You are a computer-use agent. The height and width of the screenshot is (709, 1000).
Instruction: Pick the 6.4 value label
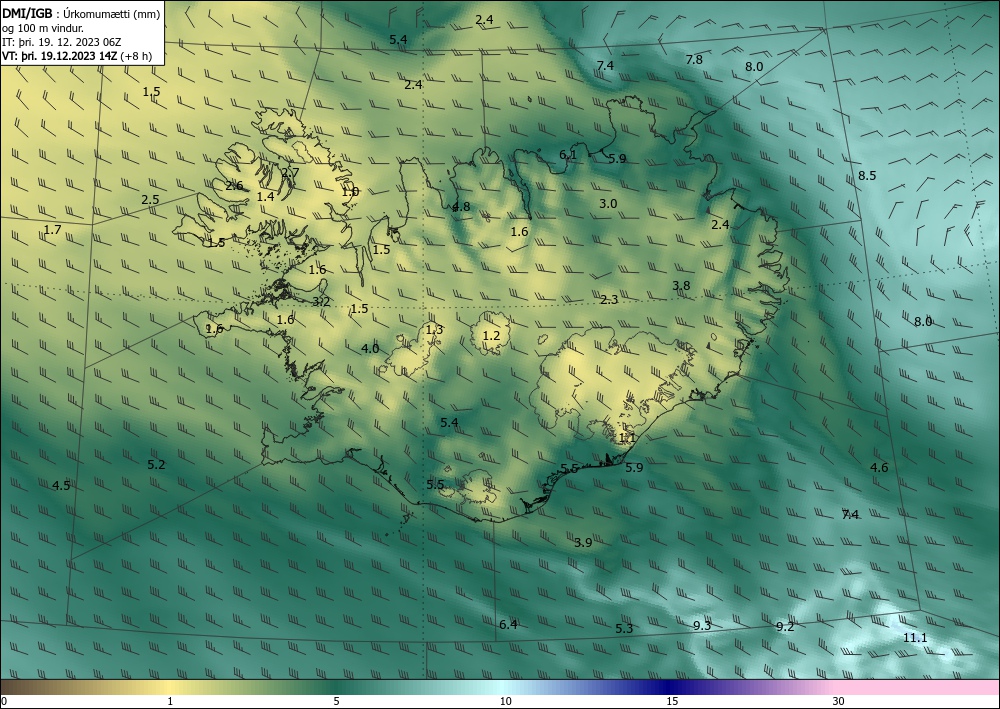pos(508,624)
